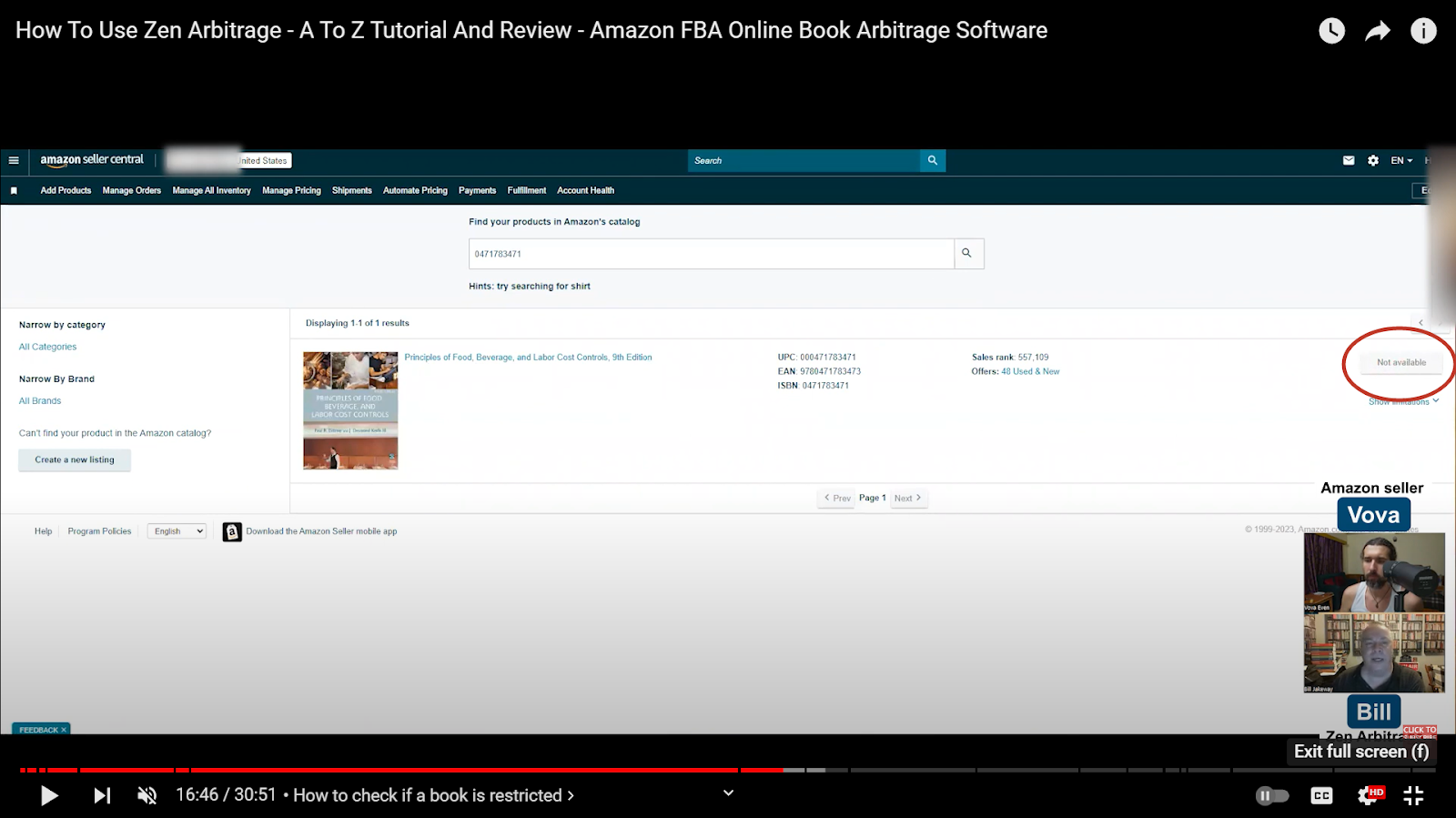Open the Seller Central hamburger menu

tap(14, 160)
